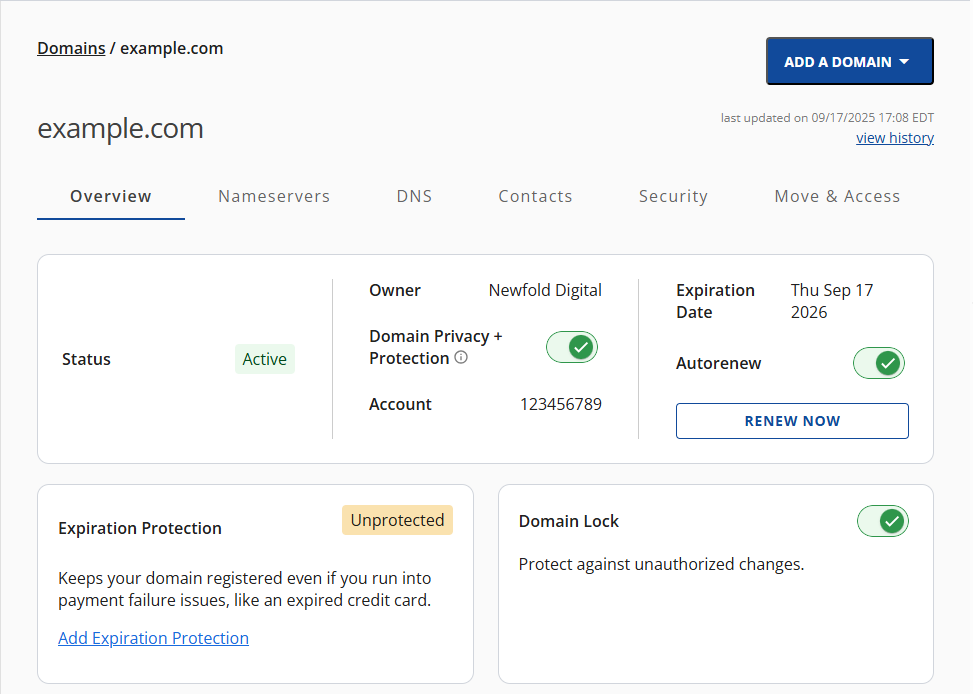
Task: Click the account number 123456789
Action: (560, 404)
